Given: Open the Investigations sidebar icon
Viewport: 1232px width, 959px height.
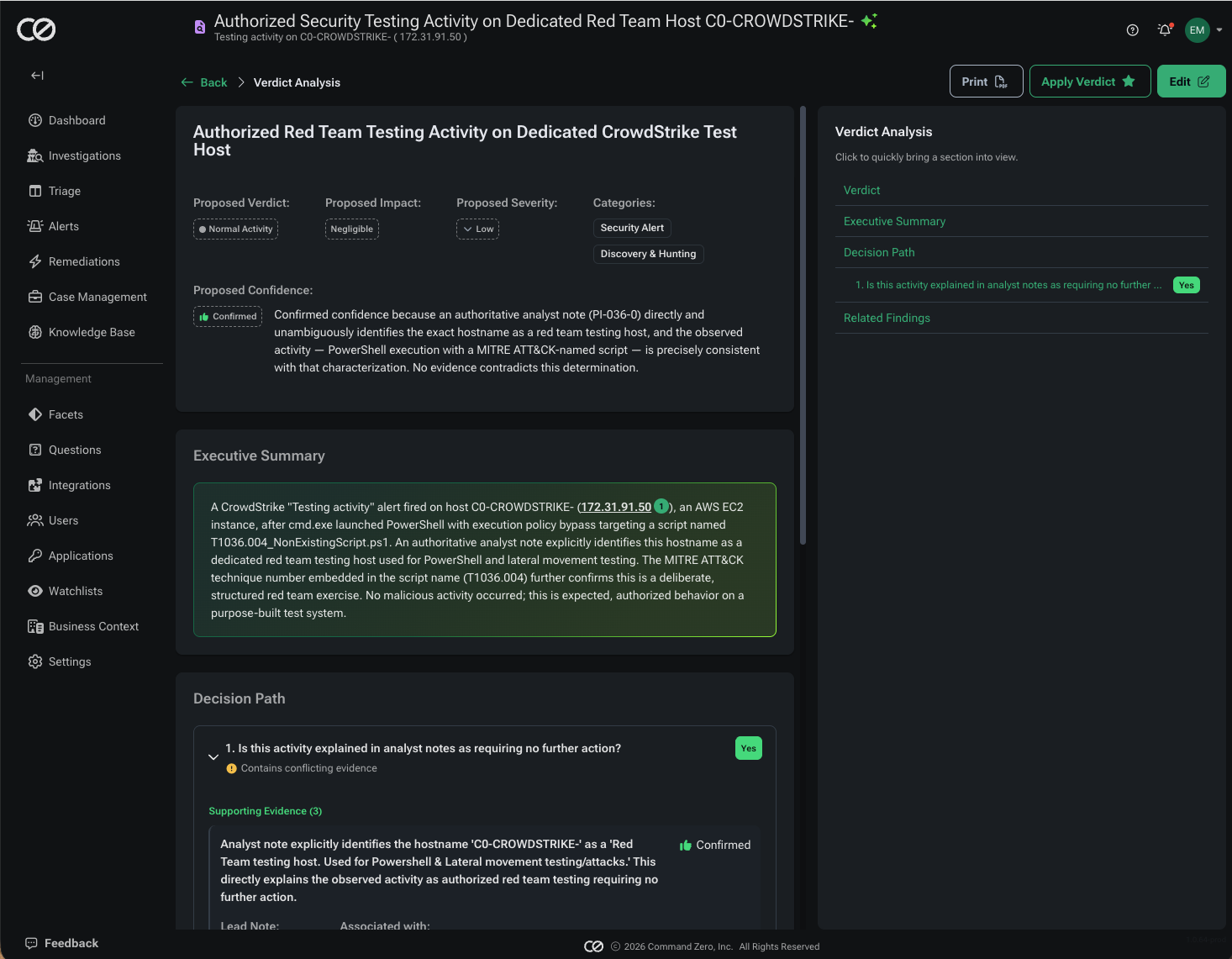Looking at the screenshot, I should (x=35, y=155).
